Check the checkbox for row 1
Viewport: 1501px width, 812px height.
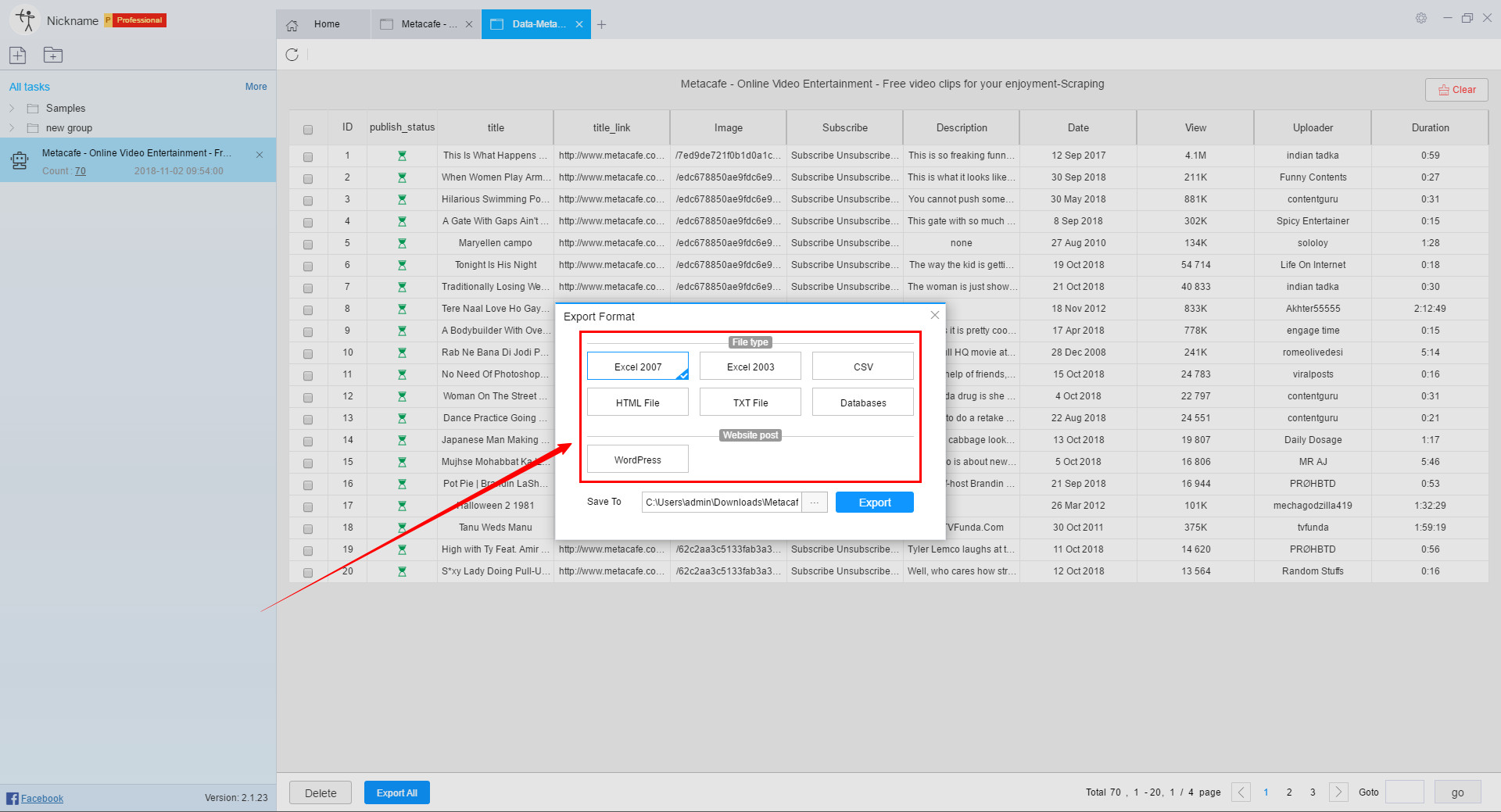[x=308, y=157]
